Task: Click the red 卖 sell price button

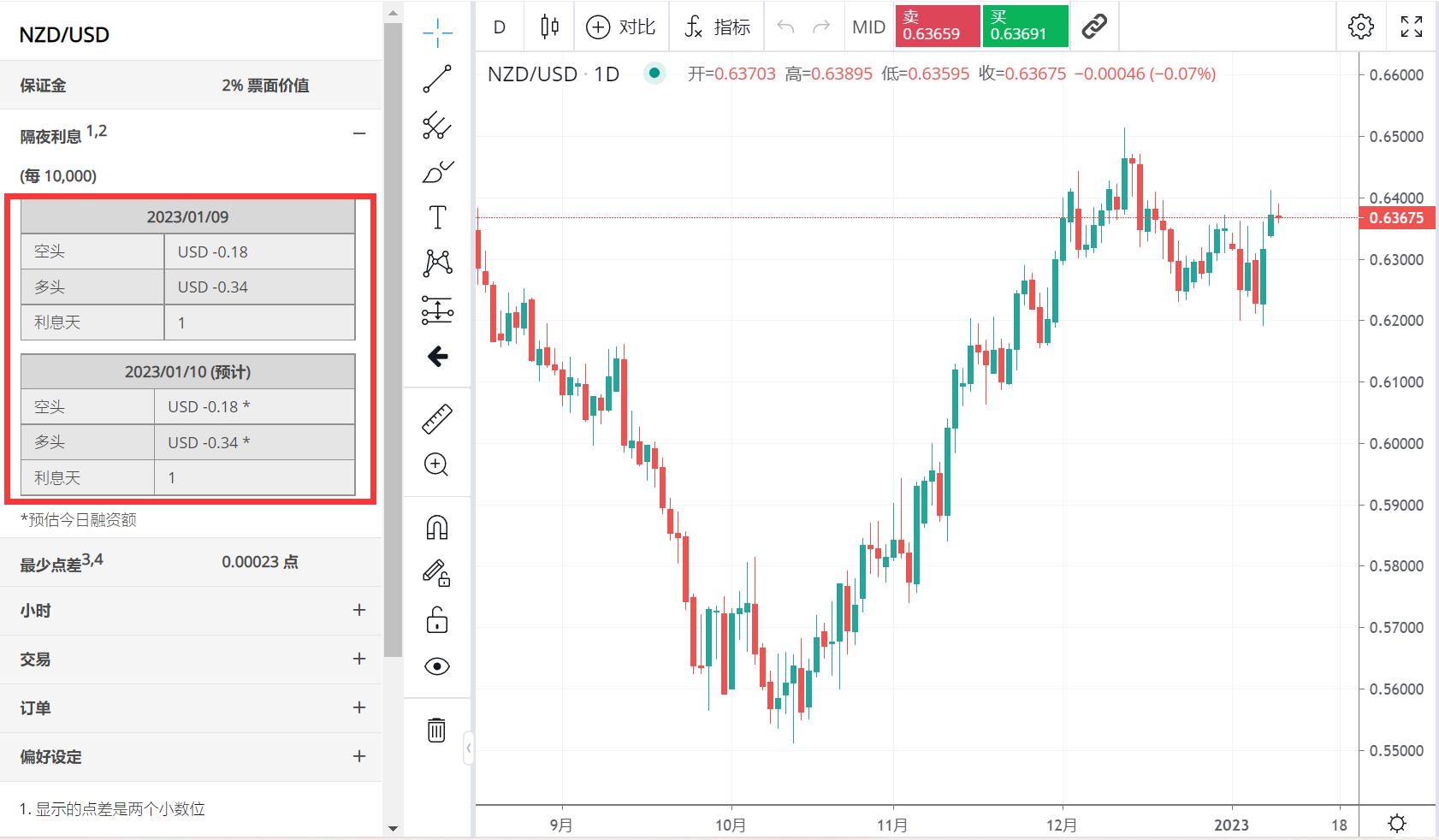Action: [x=937, y=26]
